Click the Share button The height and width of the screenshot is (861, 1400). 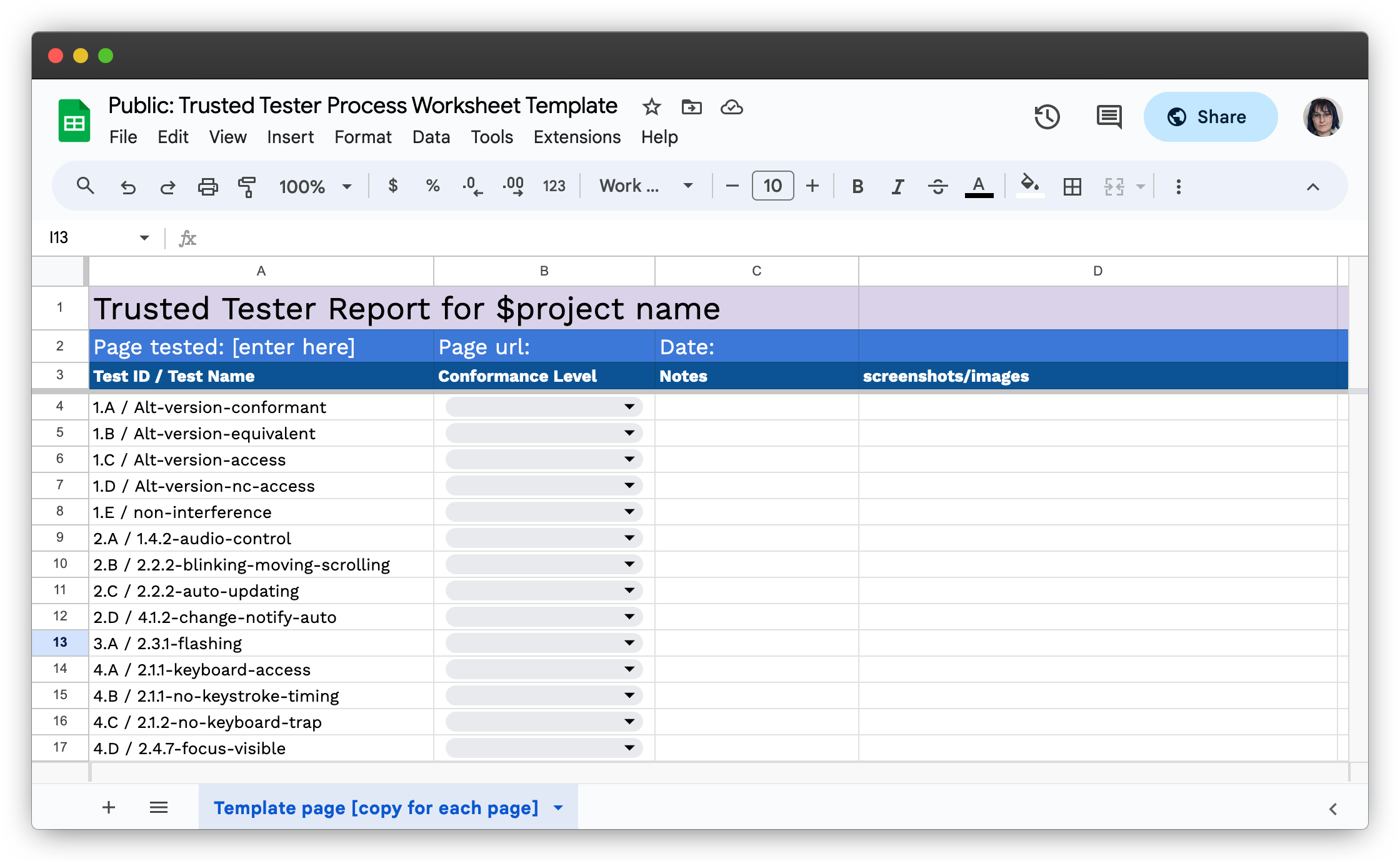coord(1210,117)
